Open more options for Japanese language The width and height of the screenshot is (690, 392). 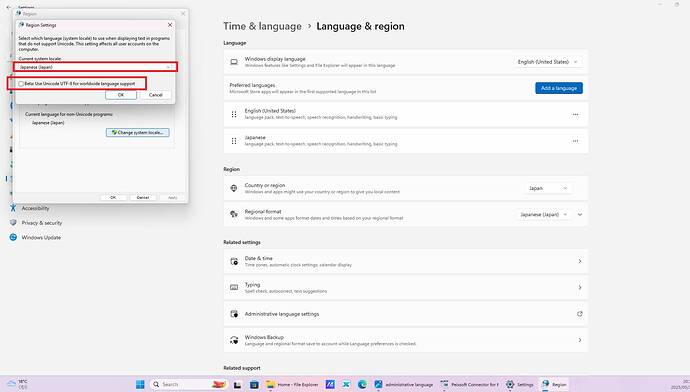click(575, 141)
